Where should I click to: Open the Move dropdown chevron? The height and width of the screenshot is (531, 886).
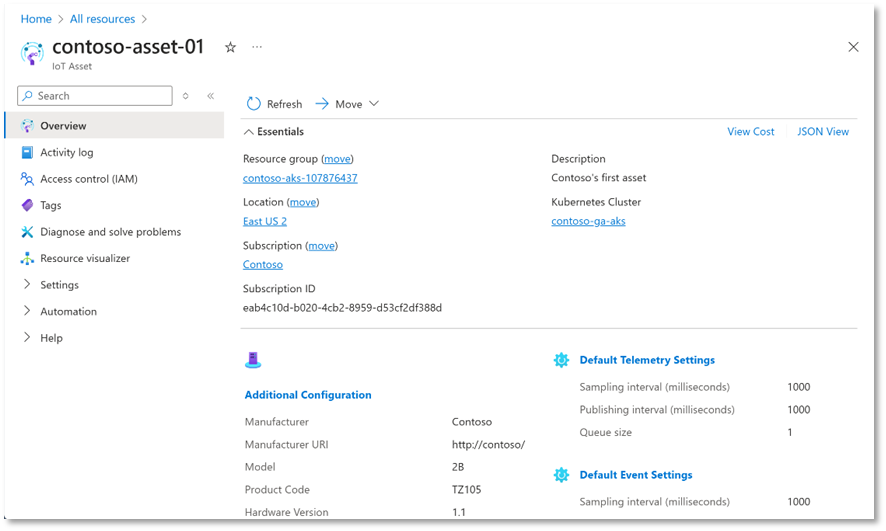373,104
